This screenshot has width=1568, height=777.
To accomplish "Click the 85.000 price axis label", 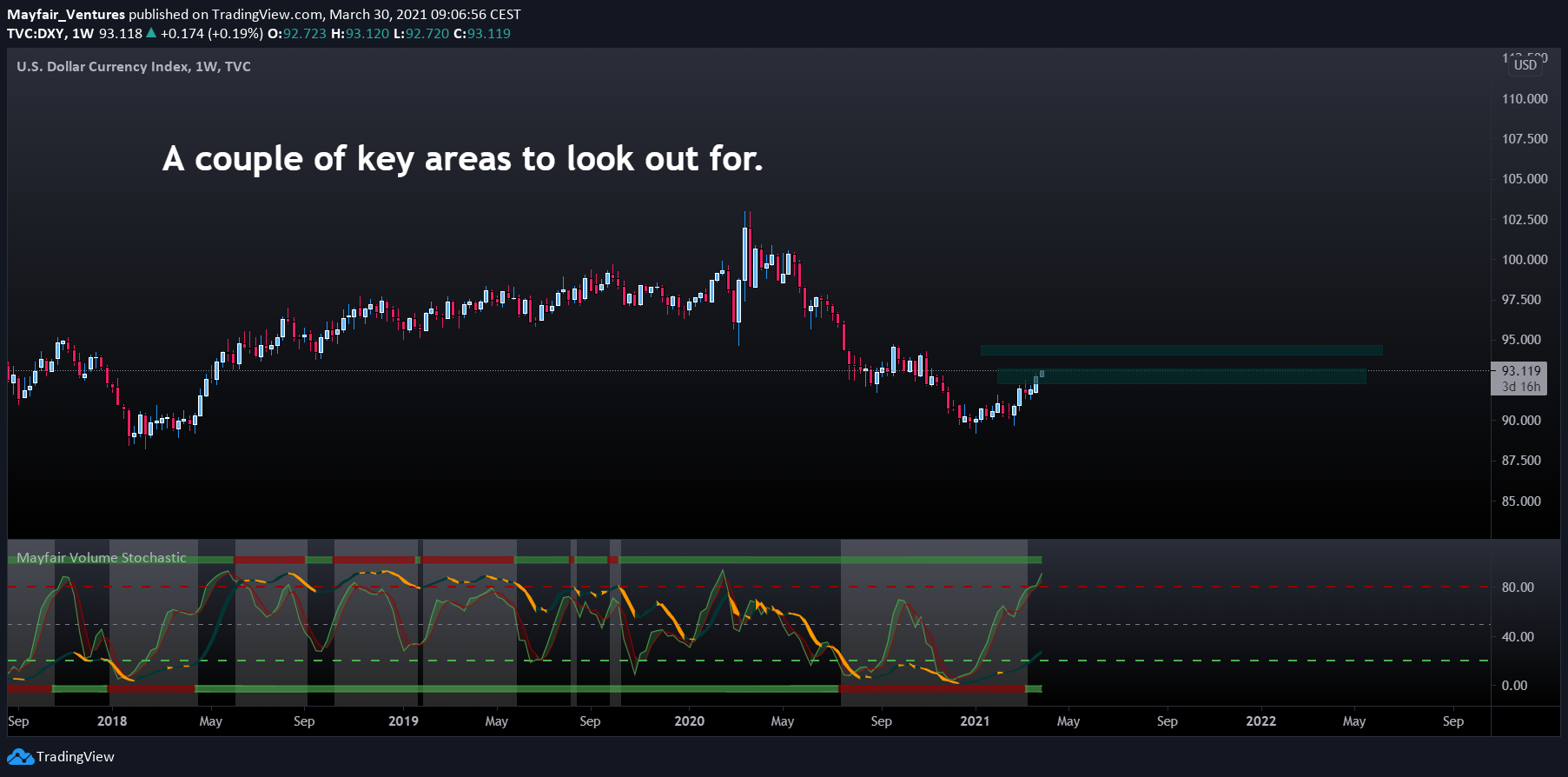I will click(1521, 501).
